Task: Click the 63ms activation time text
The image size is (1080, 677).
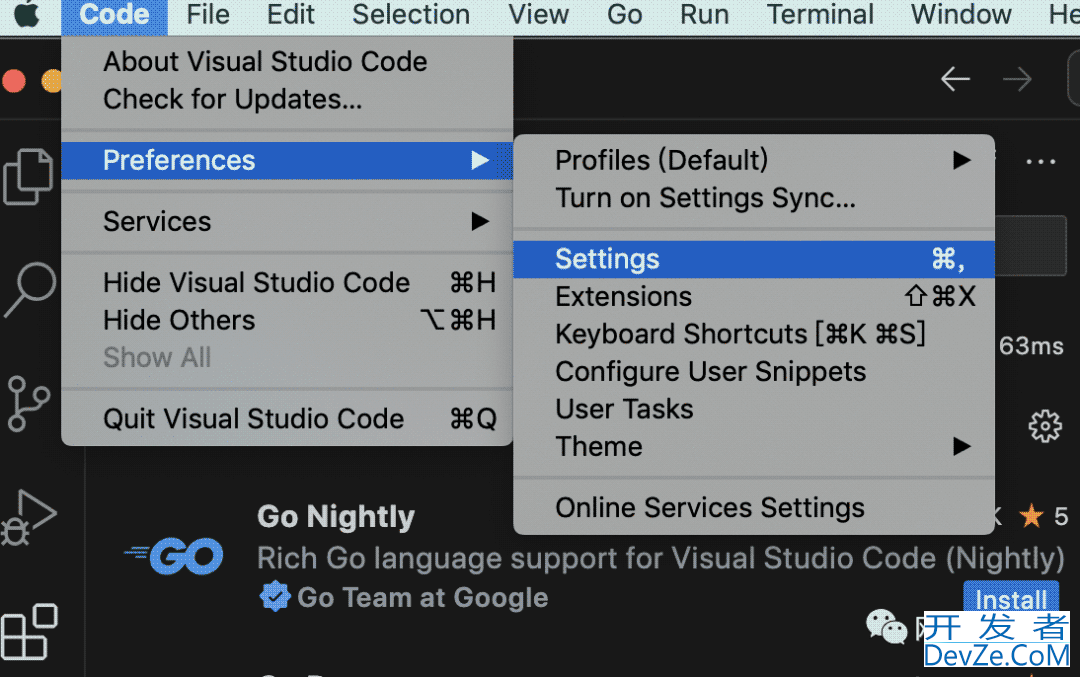Action: point(1031,346)
